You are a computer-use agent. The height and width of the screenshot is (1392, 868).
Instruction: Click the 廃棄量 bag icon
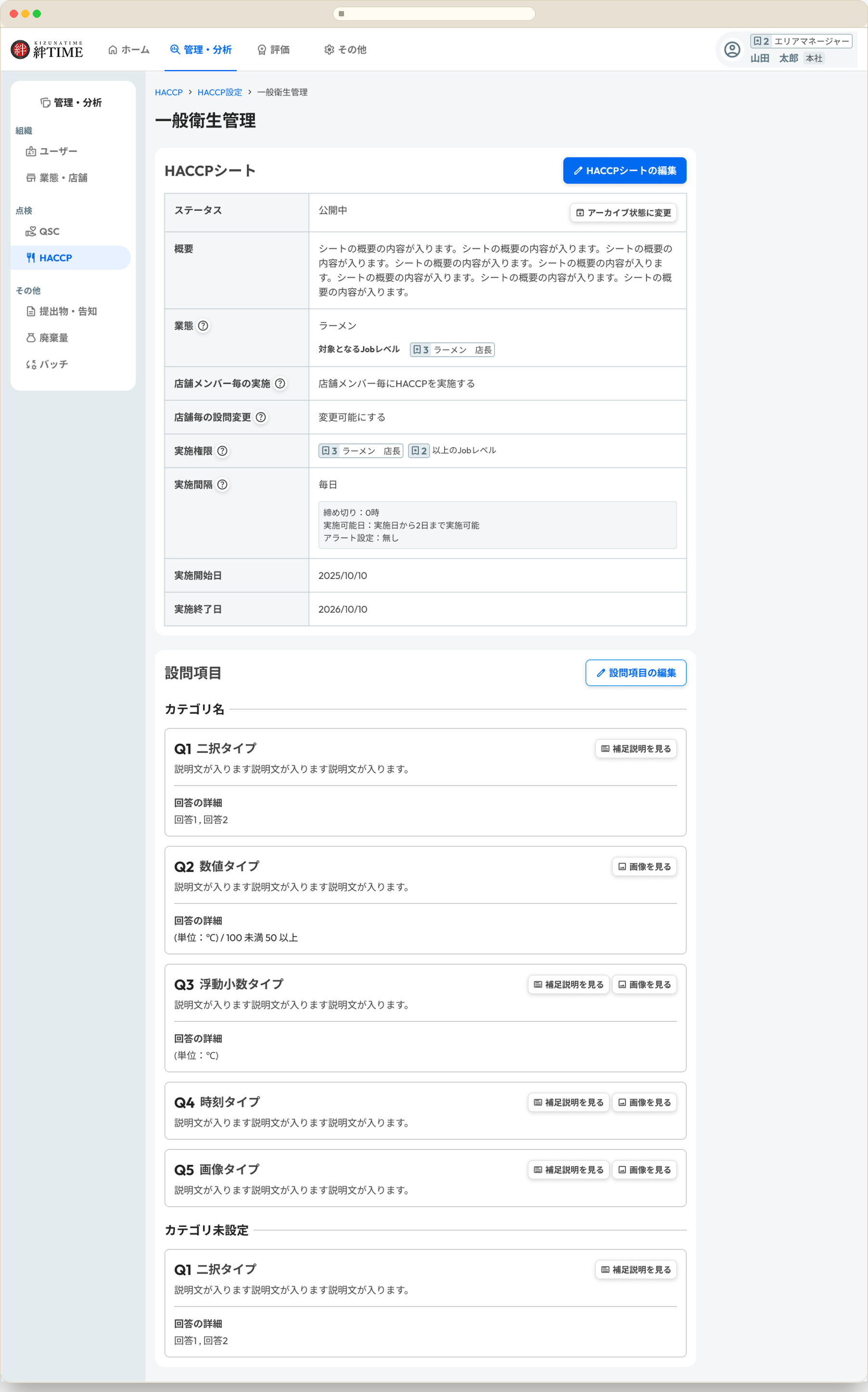click(31, 338)
